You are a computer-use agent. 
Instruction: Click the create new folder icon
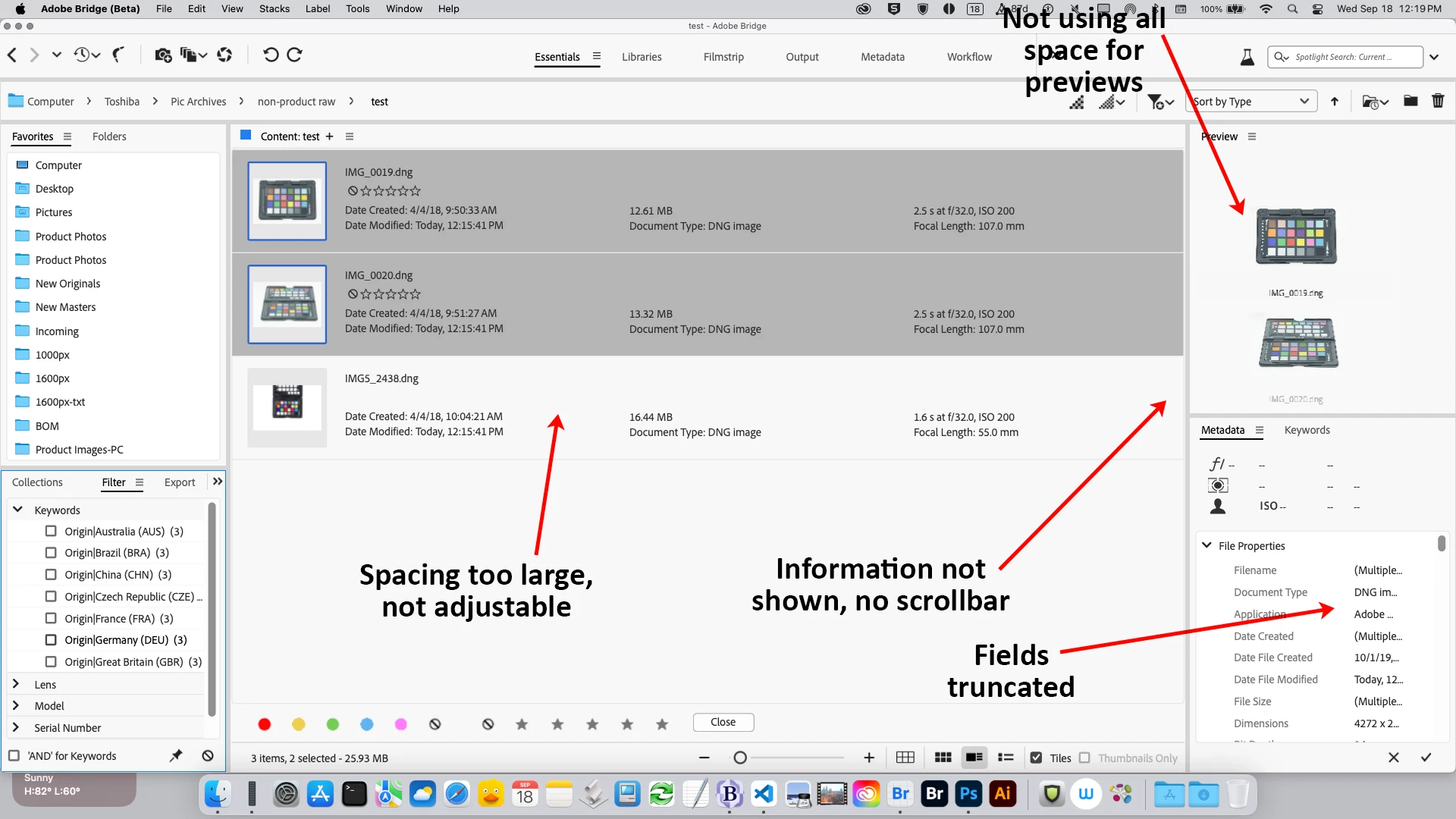pyautogui.click(x=1410, y=101)
